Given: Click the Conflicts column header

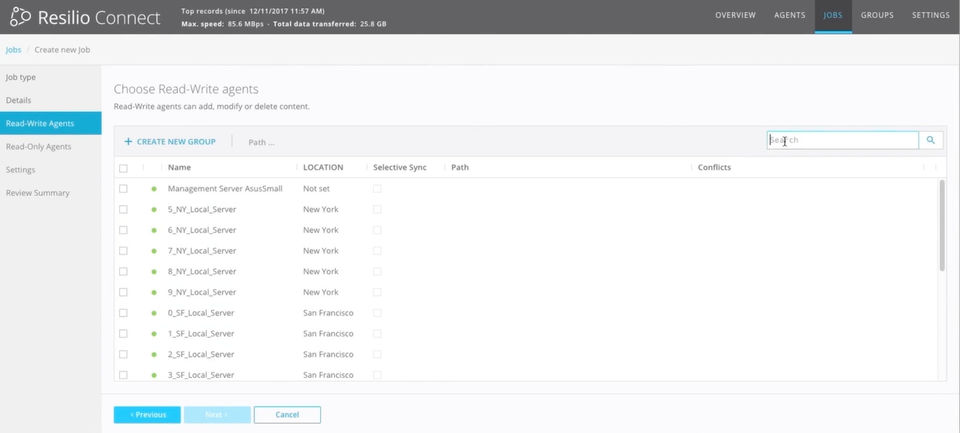Looking at the screenshot, I should [714, 167].
